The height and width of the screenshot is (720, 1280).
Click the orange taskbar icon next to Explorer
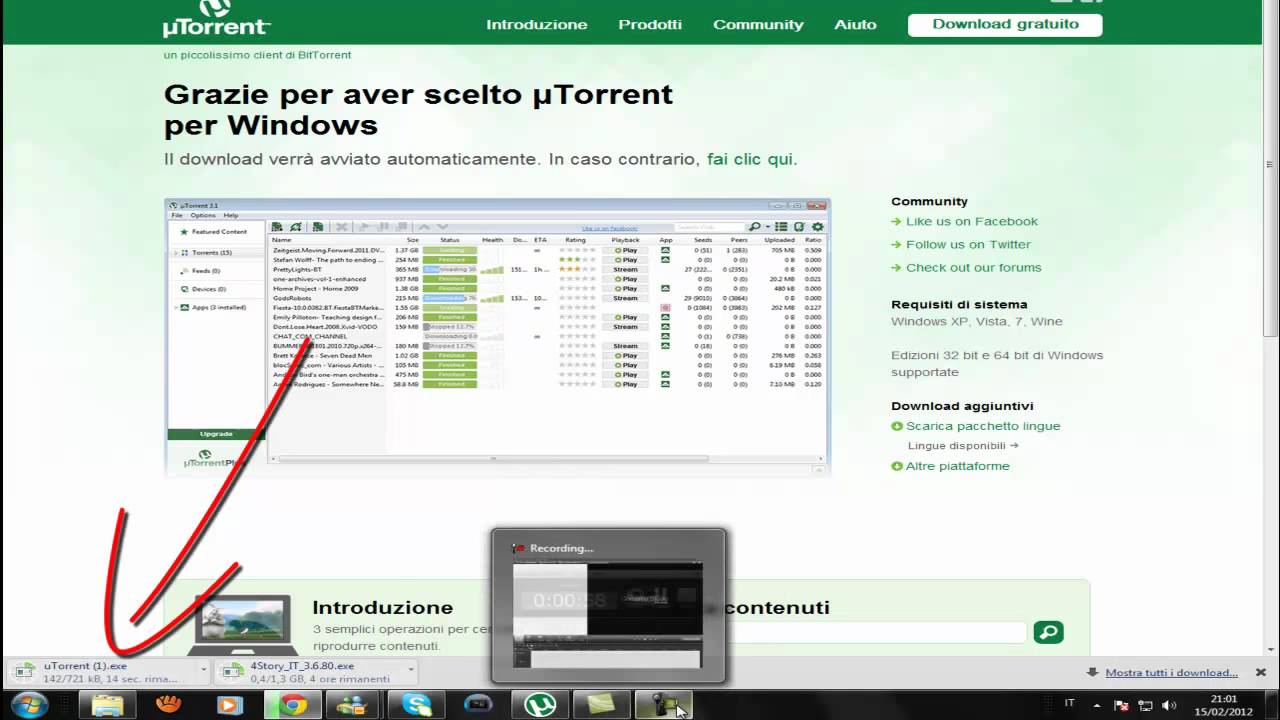[x=169, y=705]
